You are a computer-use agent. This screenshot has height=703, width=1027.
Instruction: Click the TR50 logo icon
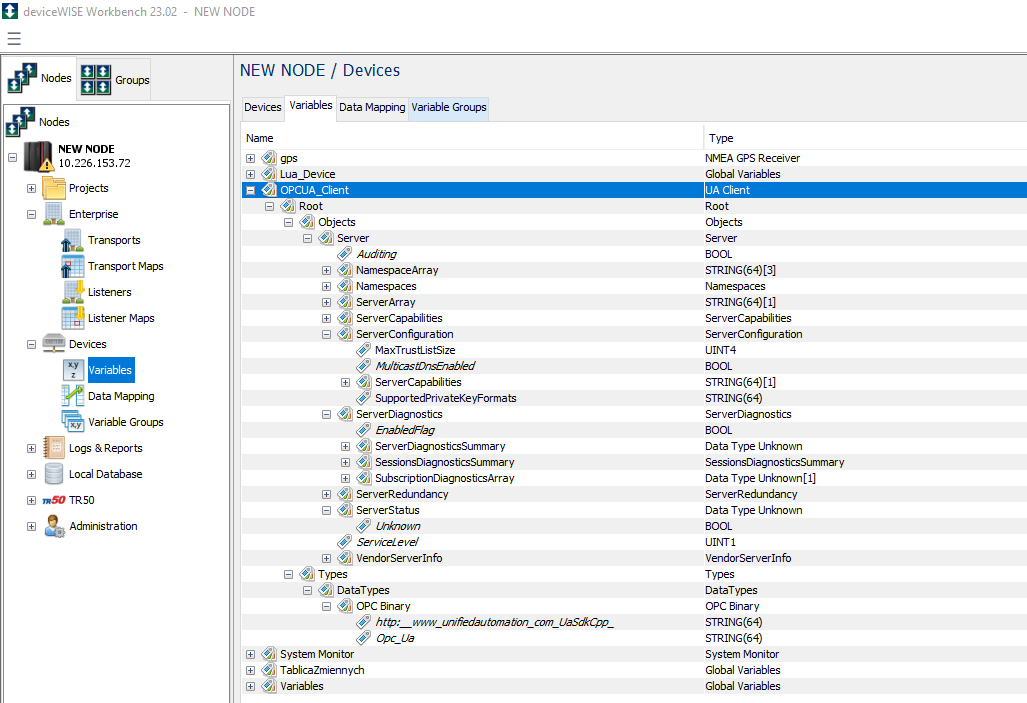click(54, 500)
